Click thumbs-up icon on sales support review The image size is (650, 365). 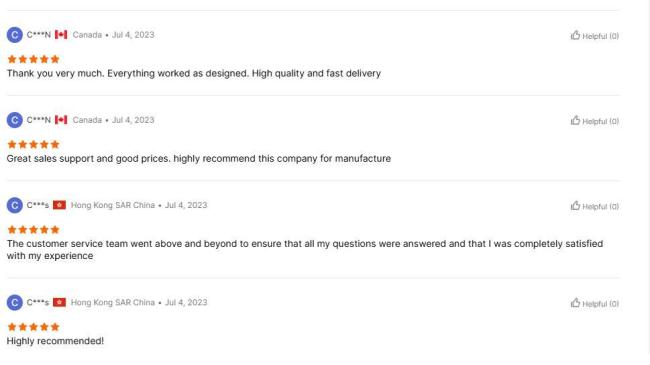coord(575,120)
